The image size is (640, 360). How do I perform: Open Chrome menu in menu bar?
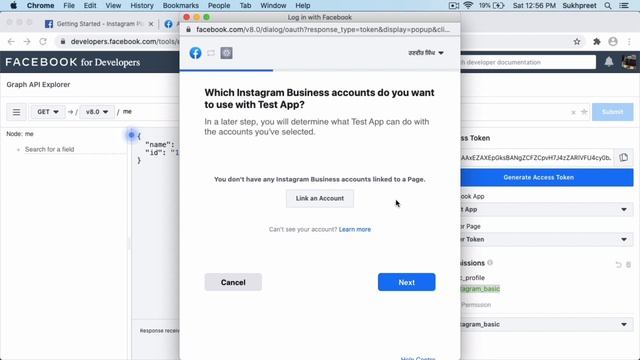tap(40, 5)
